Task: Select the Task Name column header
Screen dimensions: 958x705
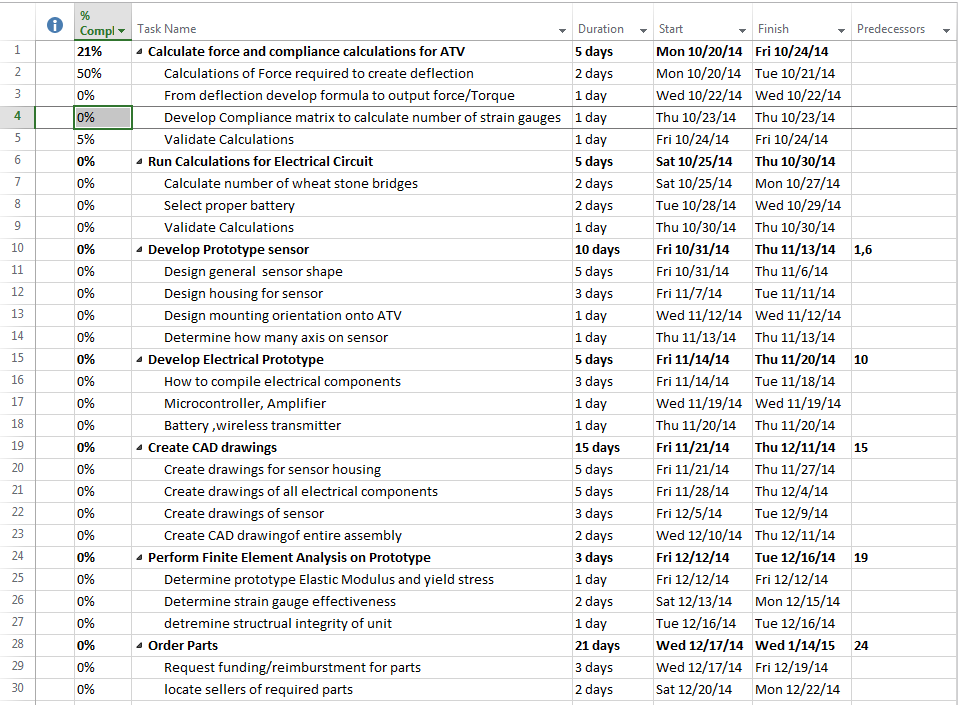Action: pyautogui.click(x=352, y=22)
